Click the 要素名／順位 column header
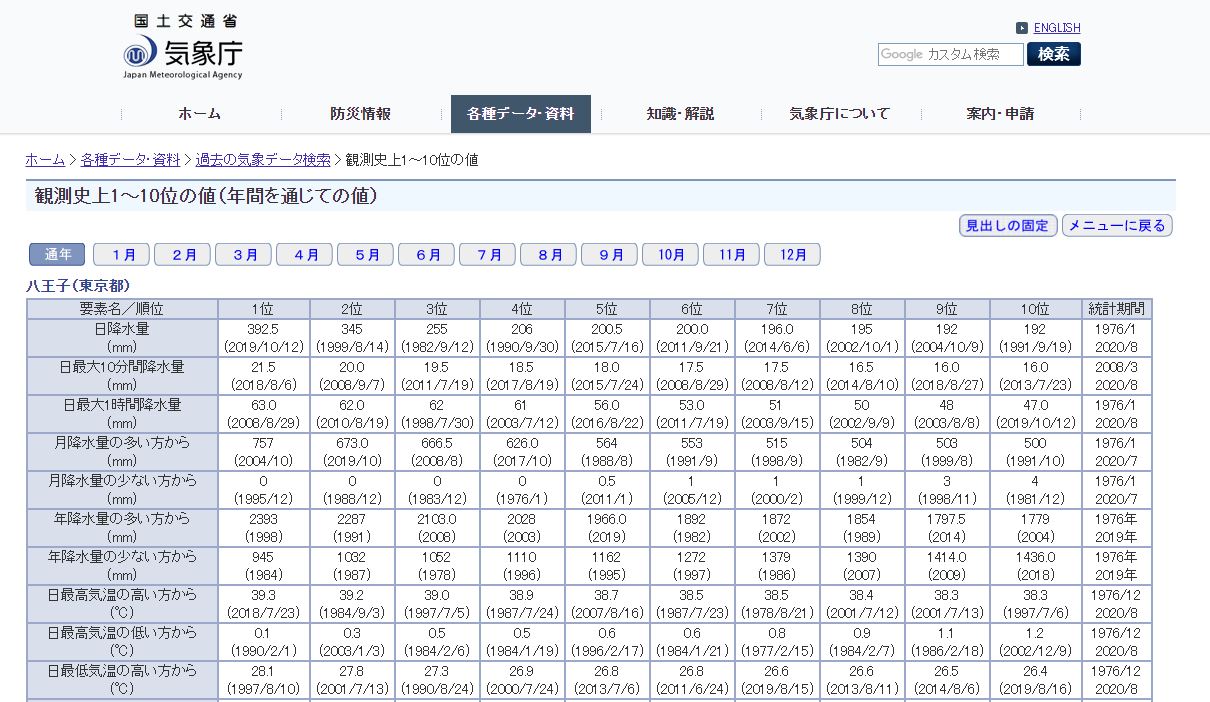Image resolution: width=1210 pixels, height=702 pixels. tap(122, 309)
